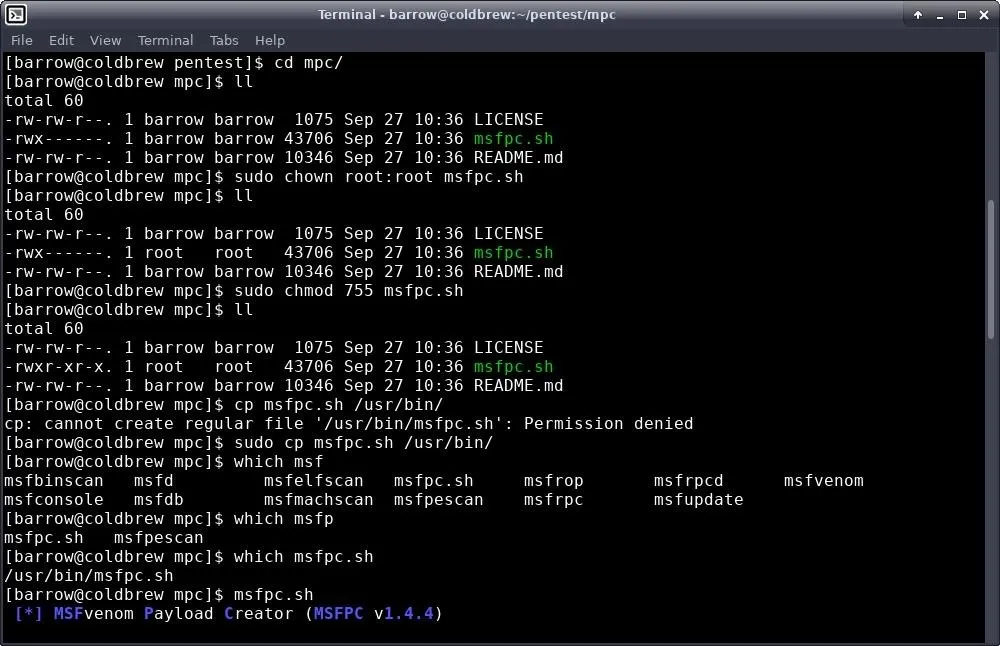Click the /usr/bin/msfpc.sh output line
The height and width of the screenshot is (646, 1000).
coord(89,575)
